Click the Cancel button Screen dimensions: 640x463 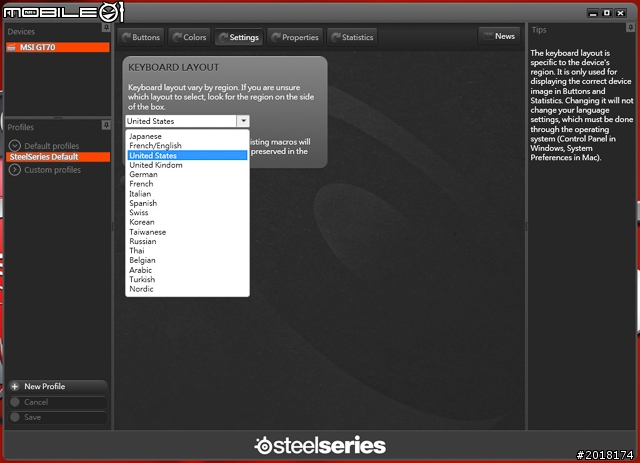tap(58, 402)
